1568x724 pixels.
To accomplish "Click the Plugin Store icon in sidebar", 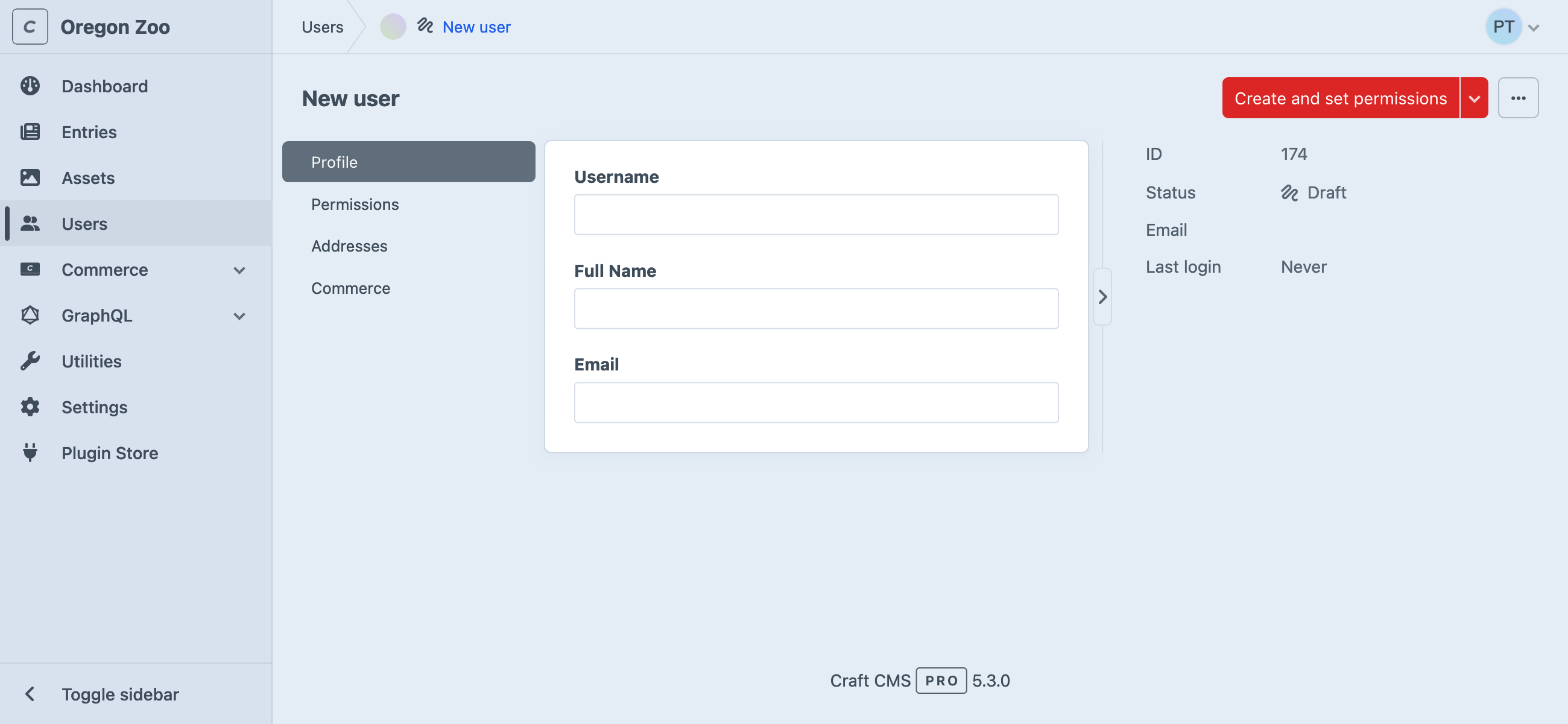I will click(x=30, y=452).
